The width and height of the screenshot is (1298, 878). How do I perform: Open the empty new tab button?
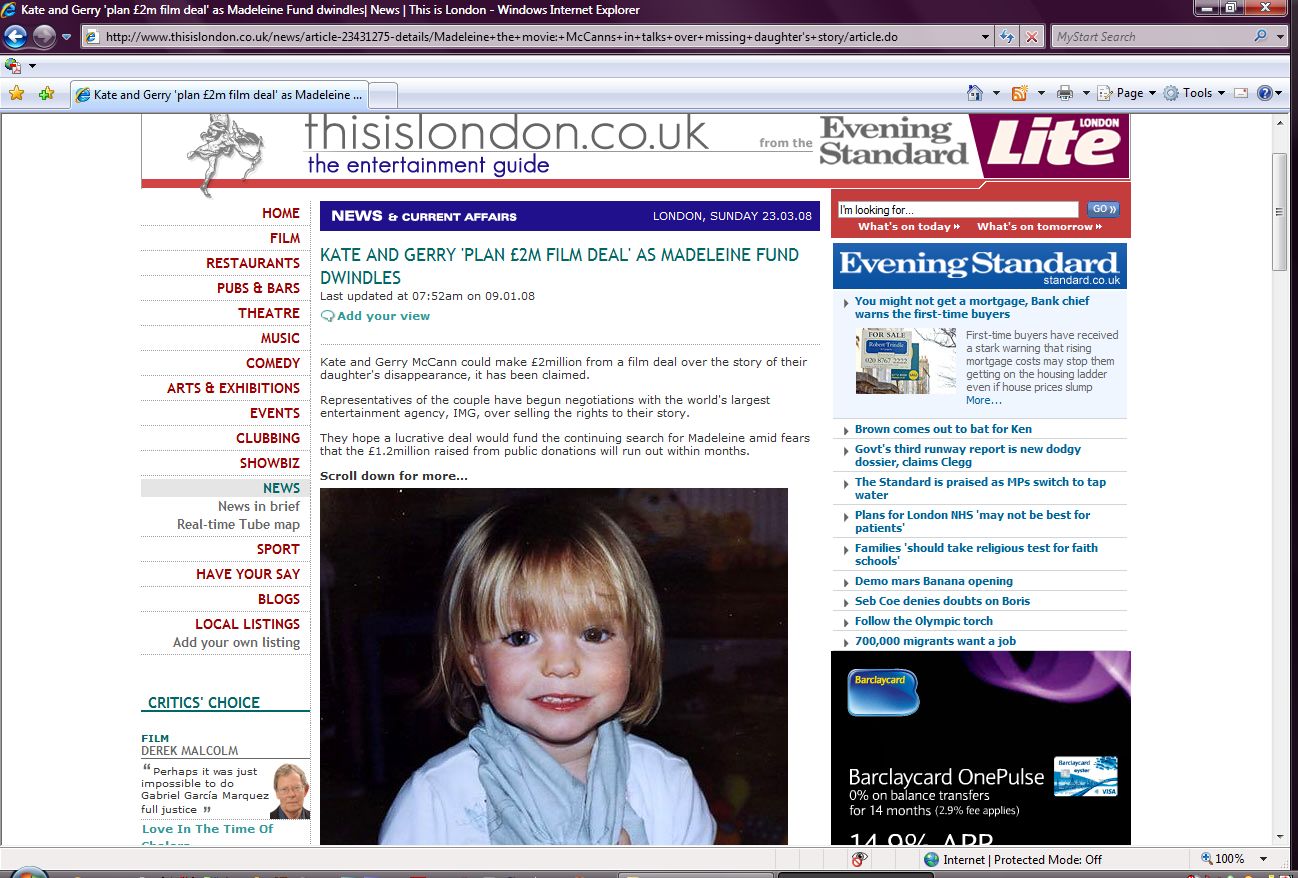click(x=384, y=95)
